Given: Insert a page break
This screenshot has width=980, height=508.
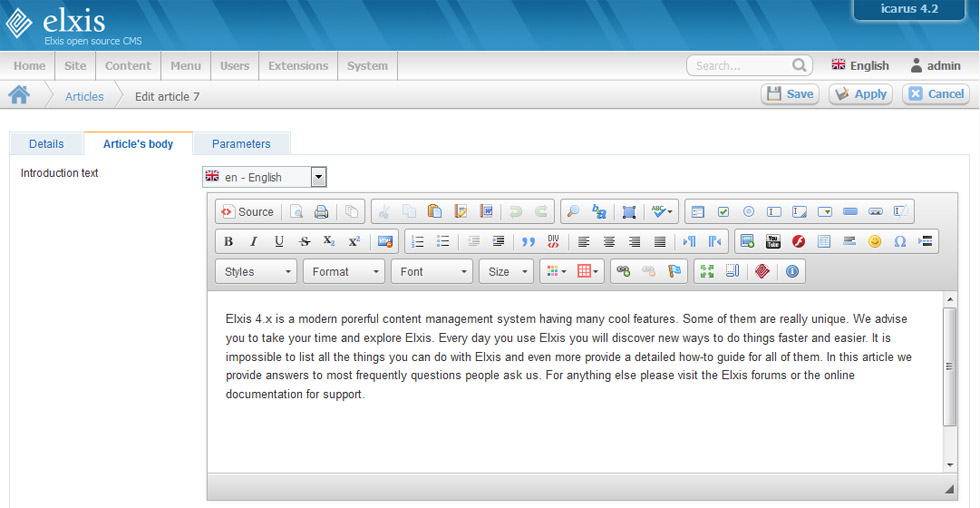Looking at the screenshot, I should 926,242.
